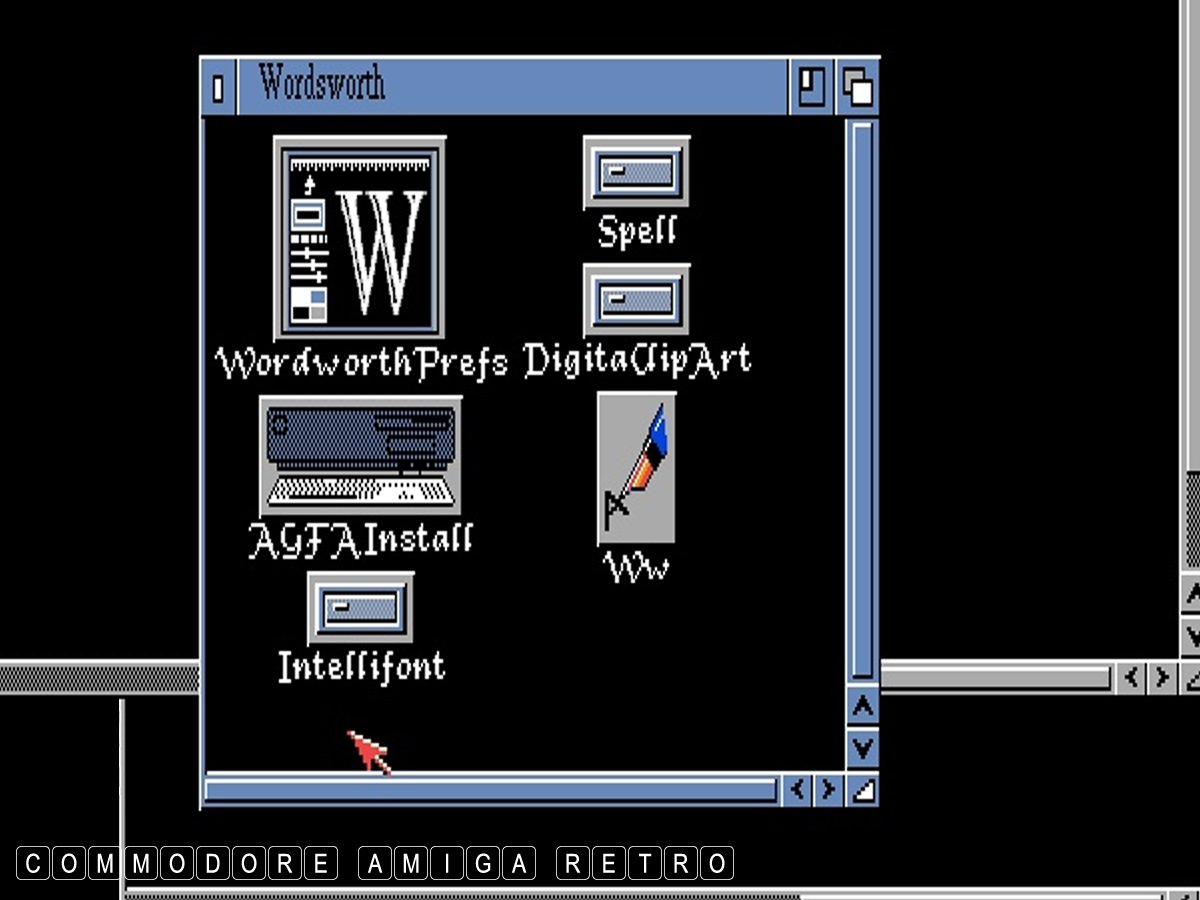The image size is (1200, 900).
Task: Click the Wordsworth window zoom gadget
Action: click(x=810, y=88)
